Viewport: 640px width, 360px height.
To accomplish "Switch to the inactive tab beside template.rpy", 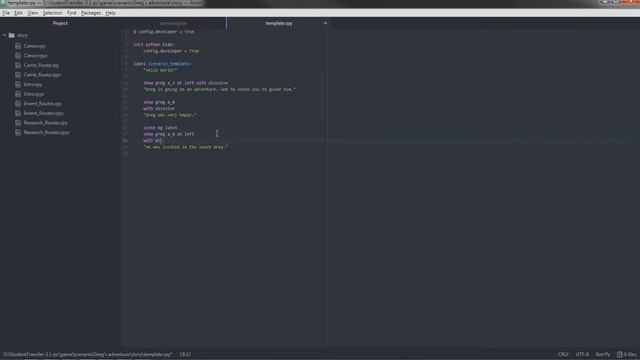I will tap(173, 23).
